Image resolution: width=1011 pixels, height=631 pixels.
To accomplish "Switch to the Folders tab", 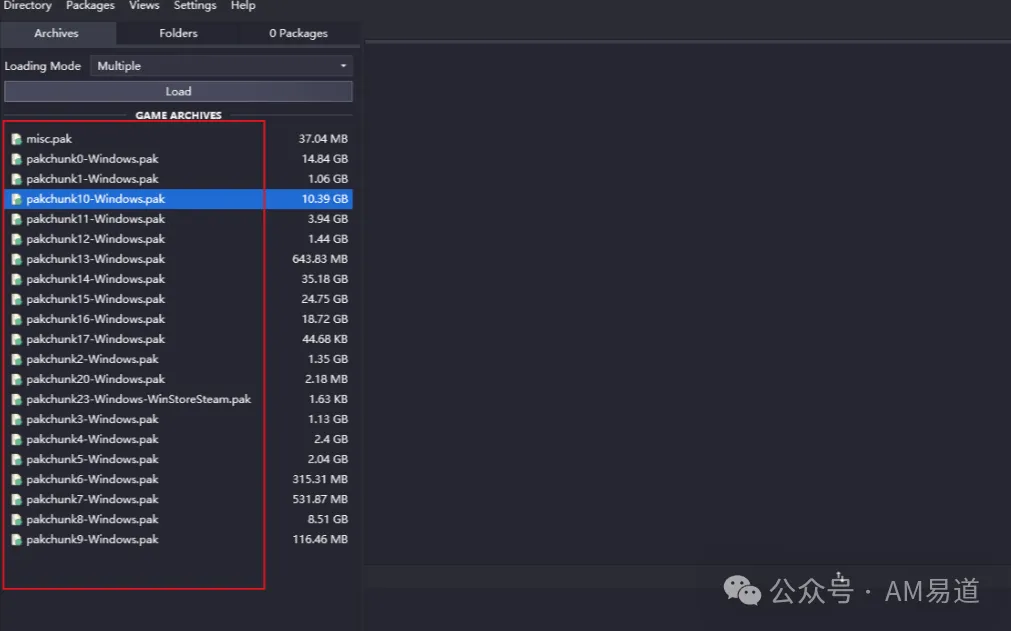I will [x=178, y=33].
